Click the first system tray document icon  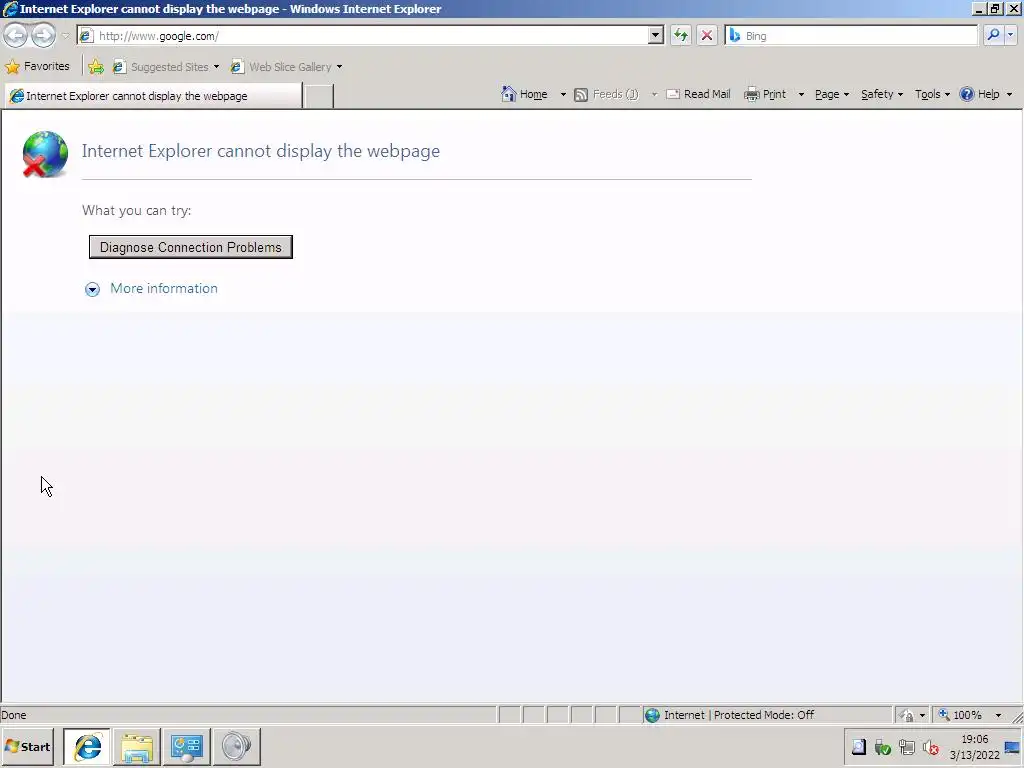tap(859, 747)
